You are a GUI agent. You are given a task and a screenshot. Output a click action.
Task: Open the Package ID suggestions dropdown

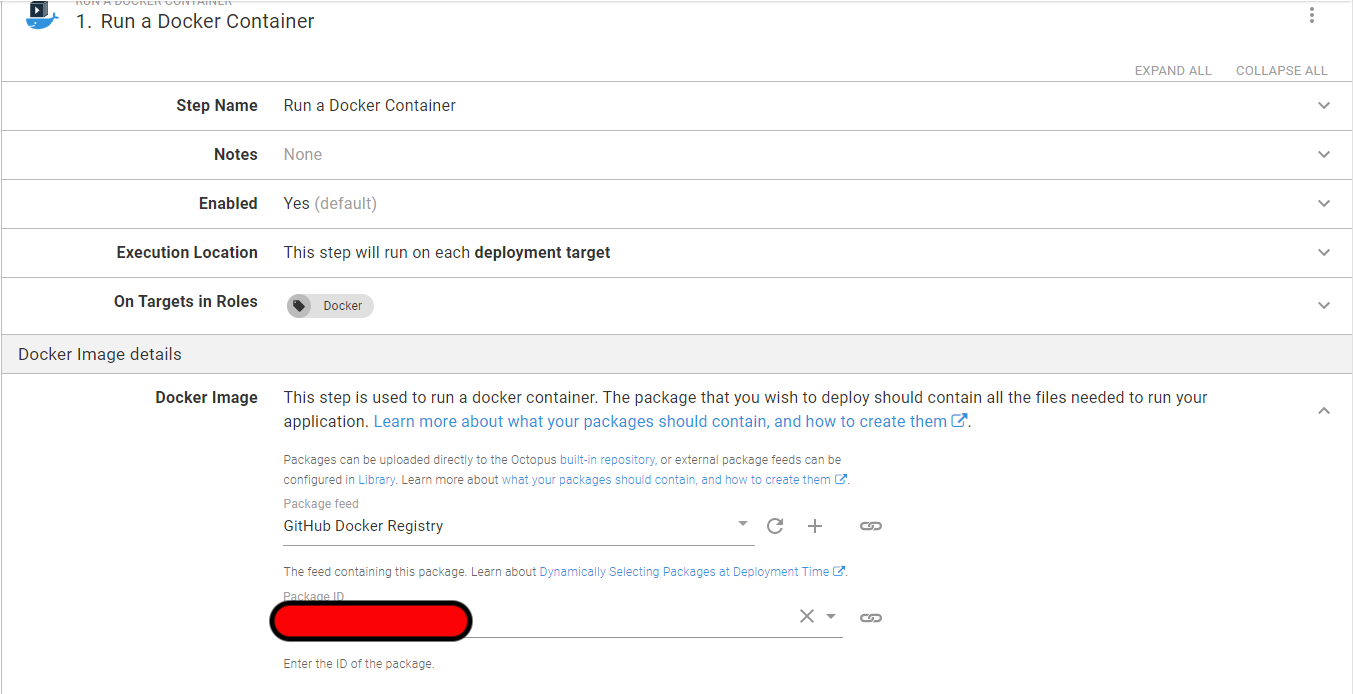(830, 616)
